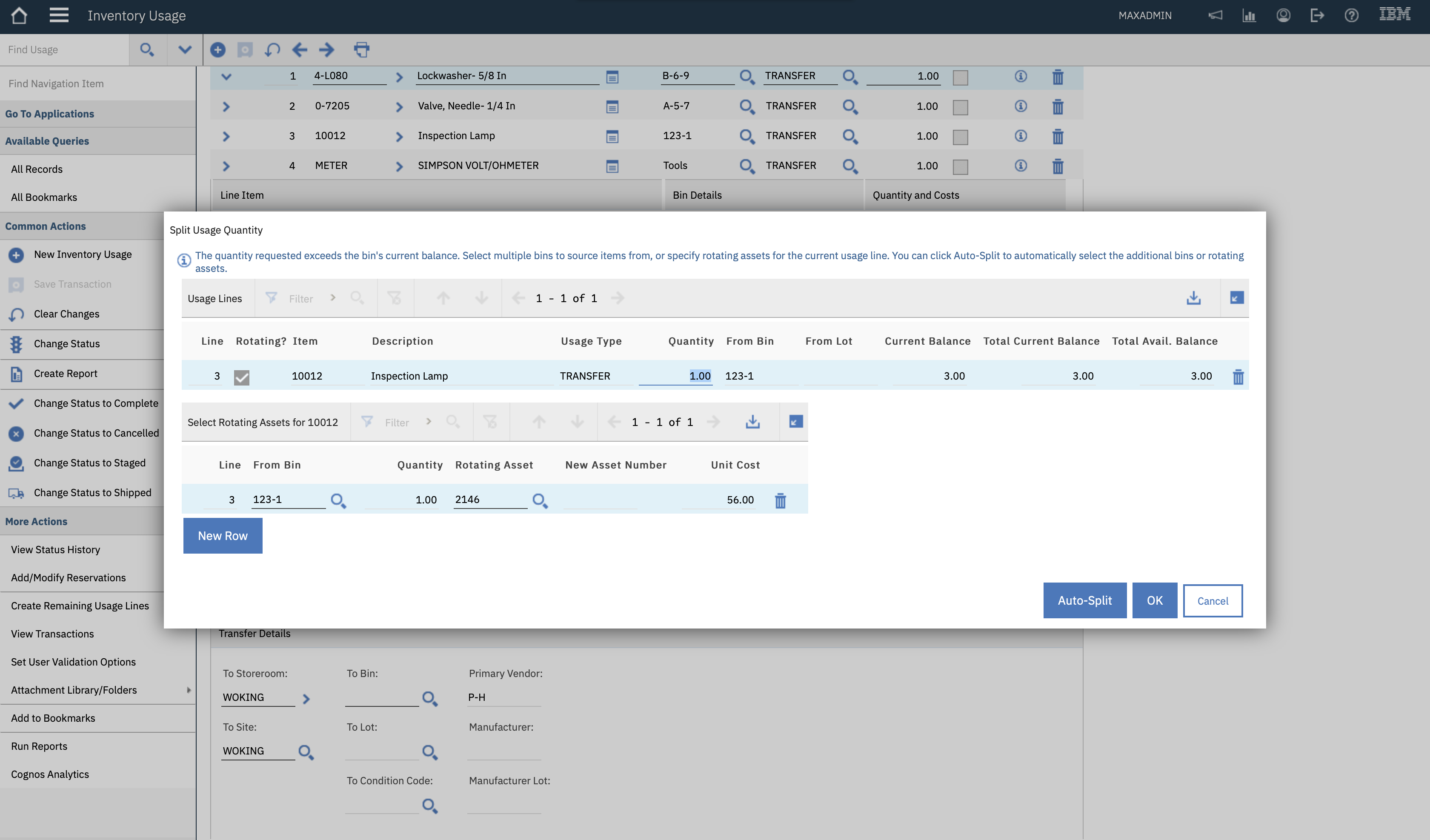Click Usage Lines download icon

coord(1193,298)
